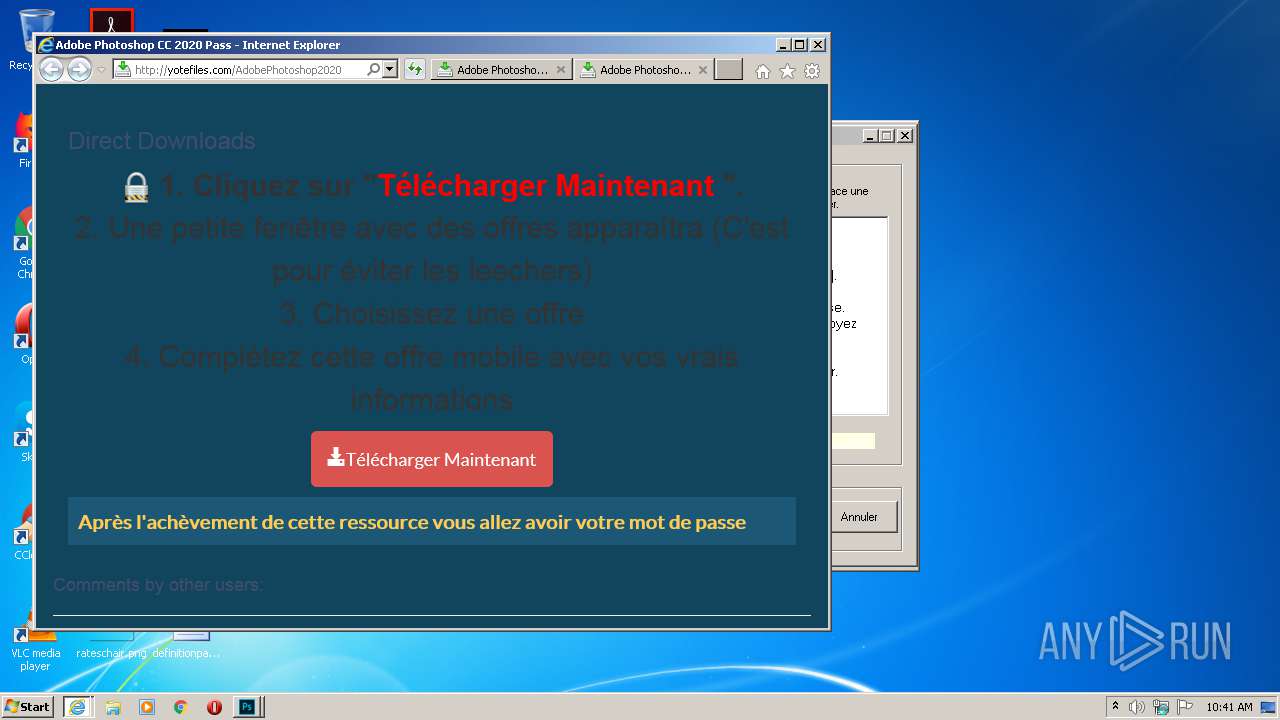Click the red "Télécharger Maintenant" text in step 1
This screenshot has height=720, width=1280.
(x=546, y=185)
